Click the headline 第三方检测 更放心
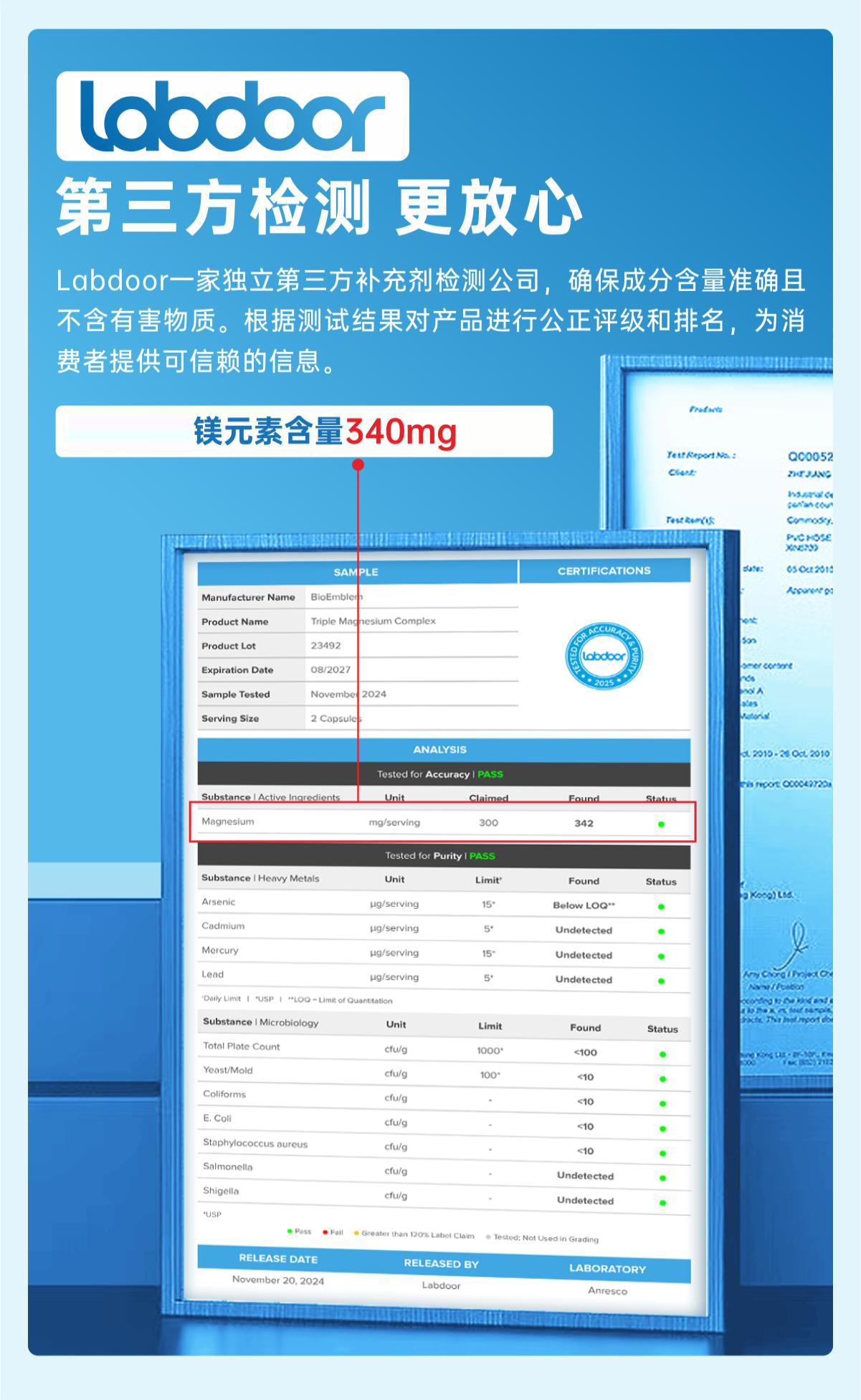 320,207
